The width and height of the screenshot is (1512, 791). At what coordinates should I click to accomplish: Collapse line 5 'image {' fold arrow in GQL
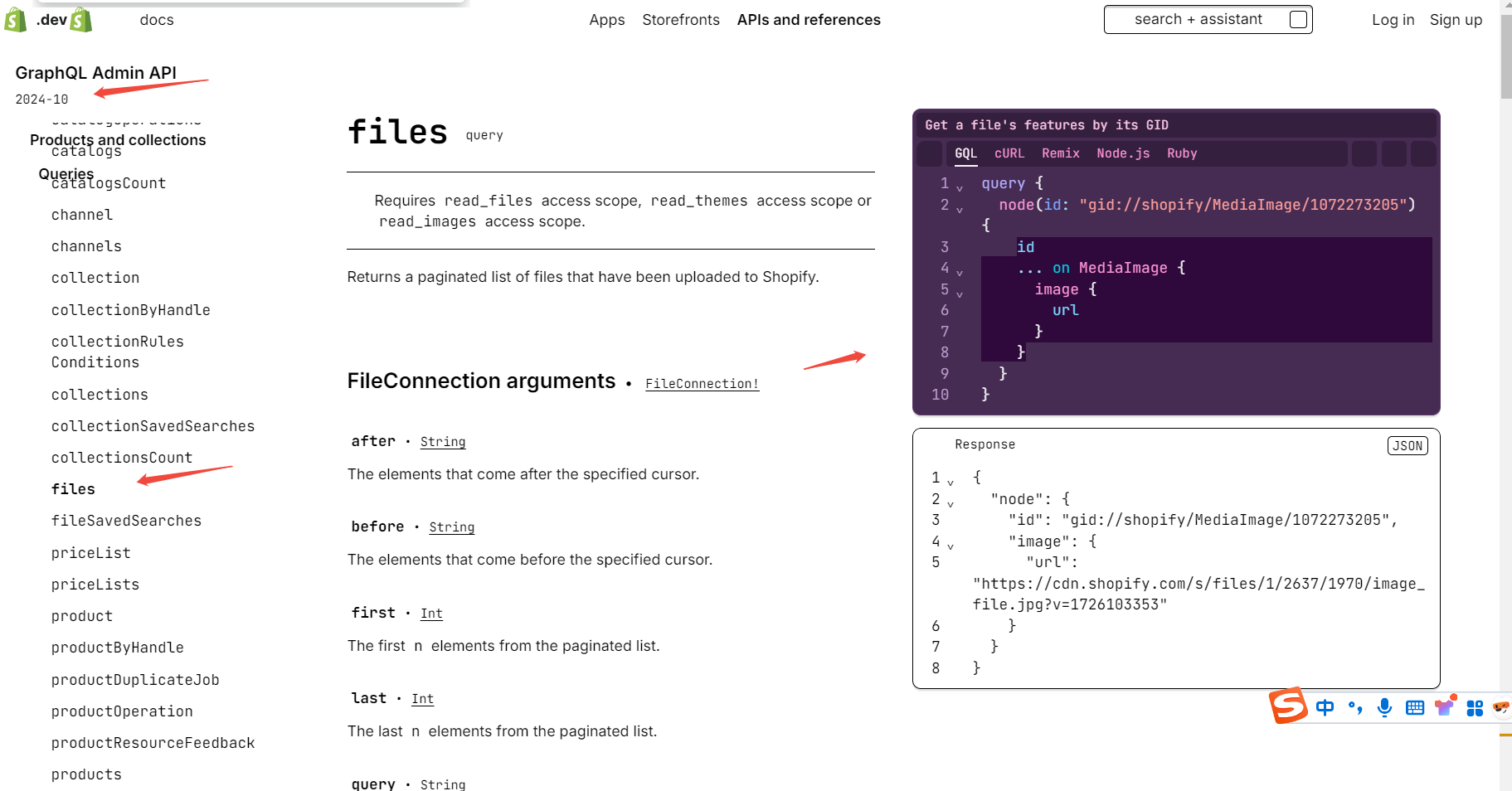[x=960, y=294]
